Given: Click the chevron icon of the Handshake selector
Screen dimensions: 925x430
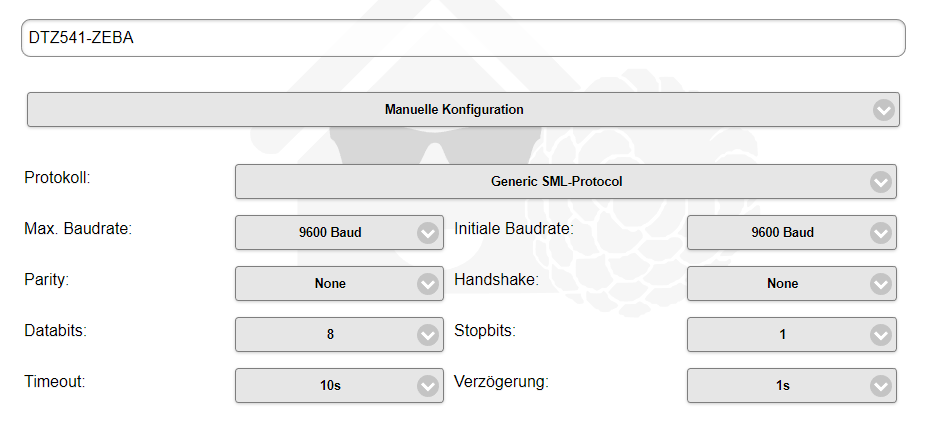Looking at the screenshot, I should 880,284.
